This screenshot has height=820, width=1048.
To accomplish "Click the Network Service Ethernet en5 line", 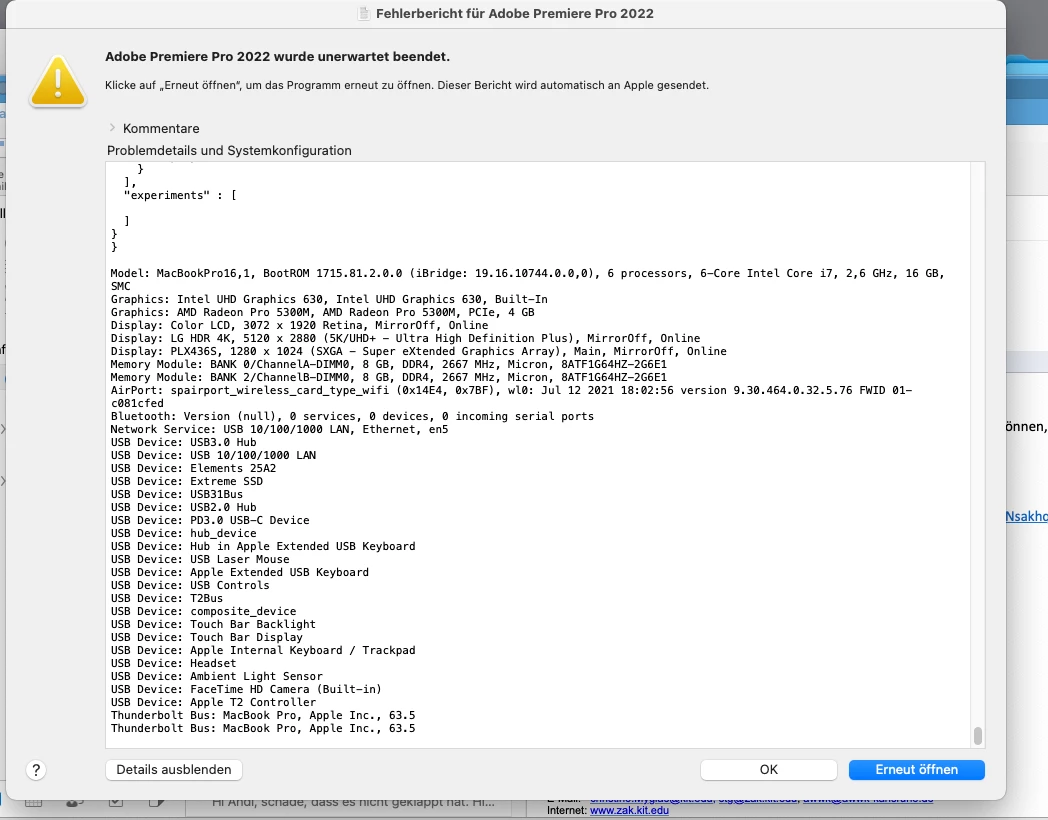I will point(279,429).
